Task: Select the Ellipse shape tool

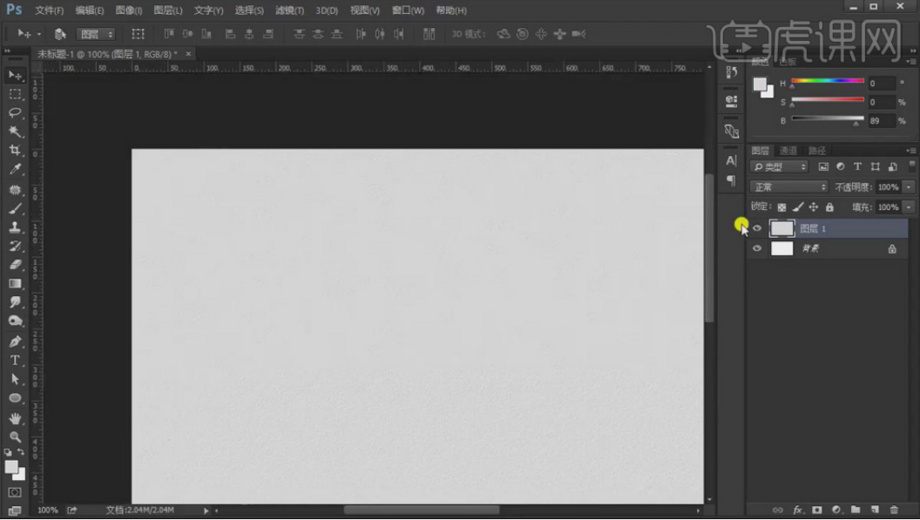Action: 15,398
